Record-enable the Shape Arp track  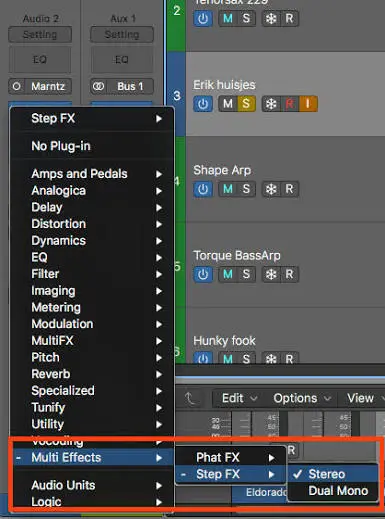click(x=289, y=189)
